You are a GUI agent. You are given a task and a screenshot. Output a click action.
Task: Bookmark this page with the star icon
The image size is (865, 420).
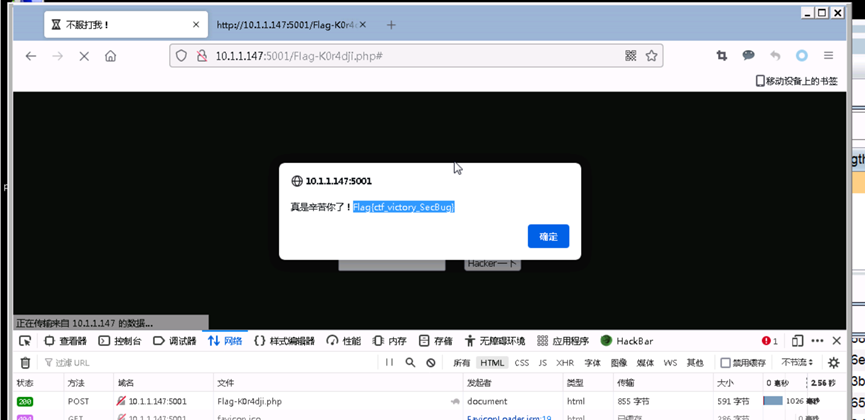coord(652,56)
